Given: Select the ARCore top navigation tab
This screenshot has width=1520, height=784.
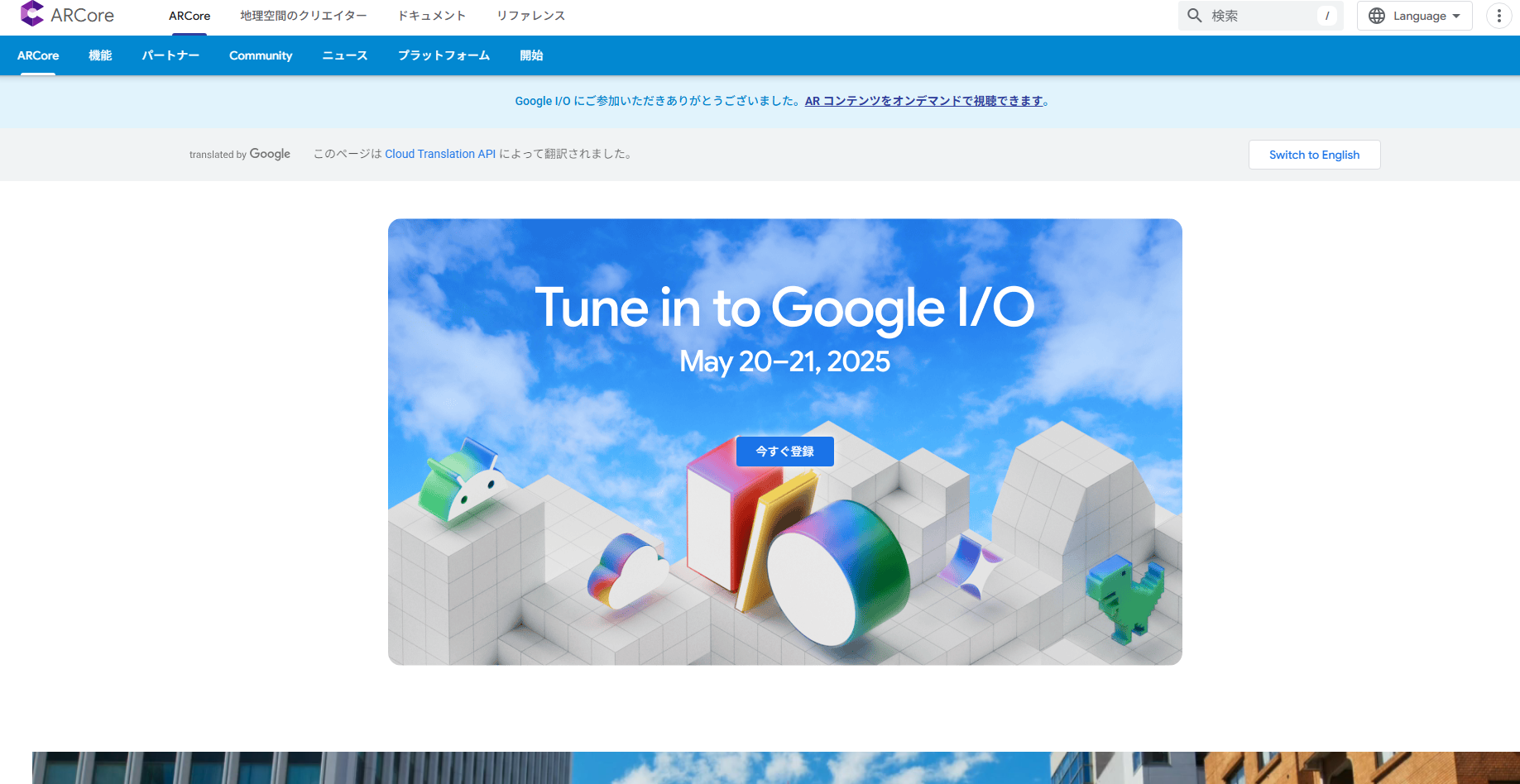Looking at the screenshot, I should [189, 16].
